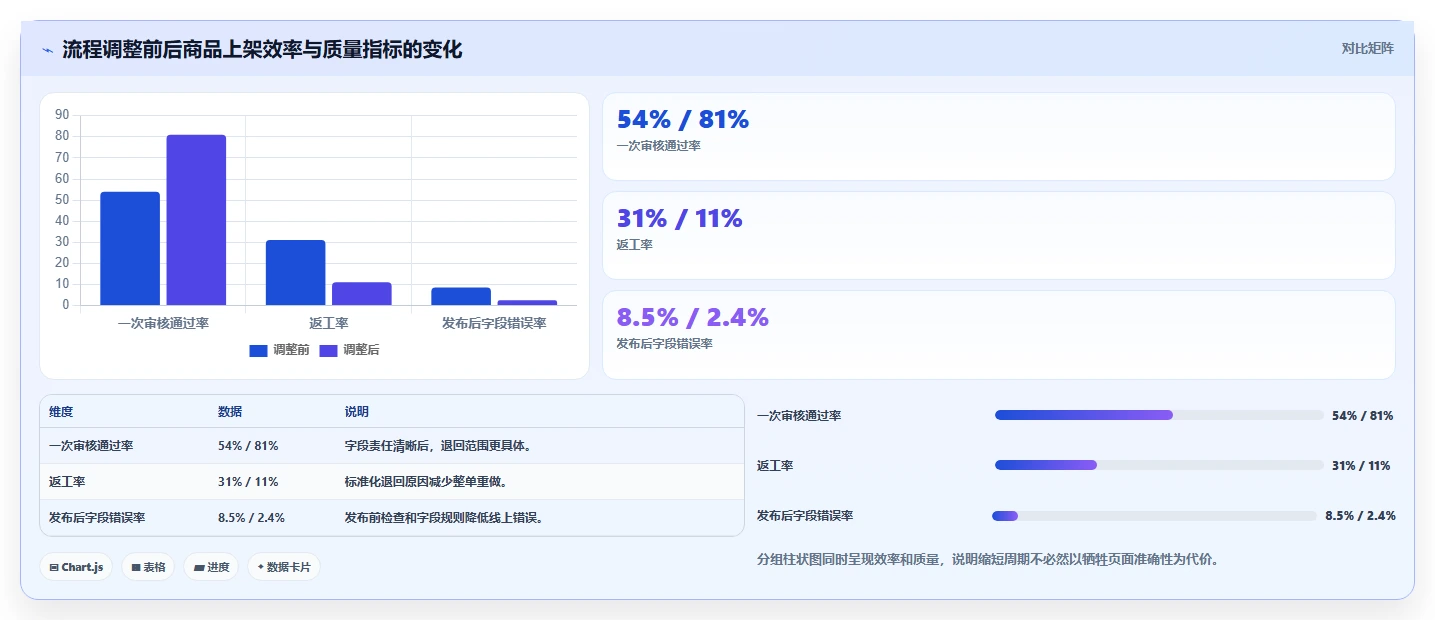Click text 标准化退回原因减少整单重做。
This screenshot has width=1435, height=620.
(x=427, y=482)
